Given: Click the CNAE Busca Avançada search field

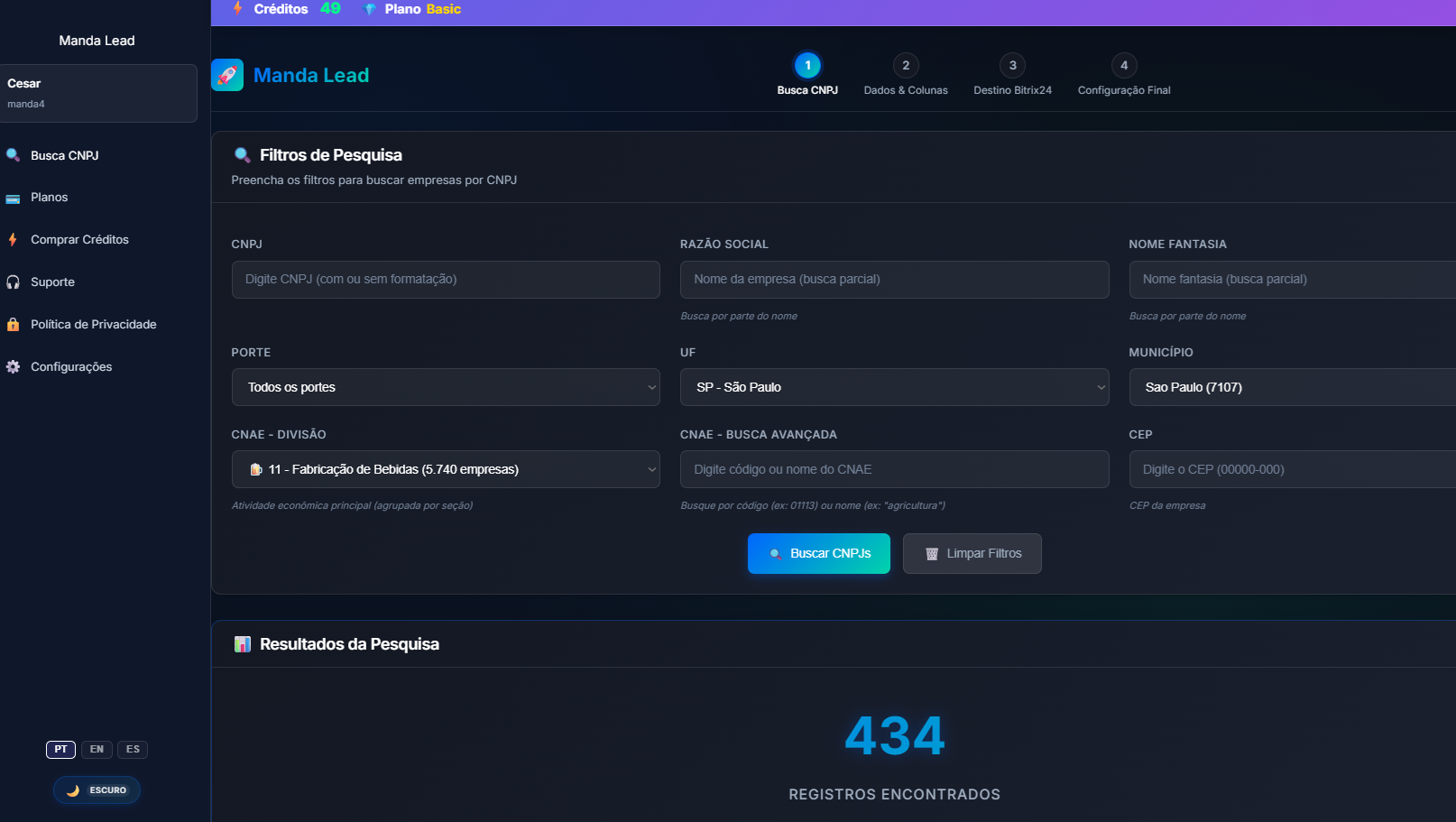Looking at the screenshot, I should pyautogui.click(x=894, y=469).
